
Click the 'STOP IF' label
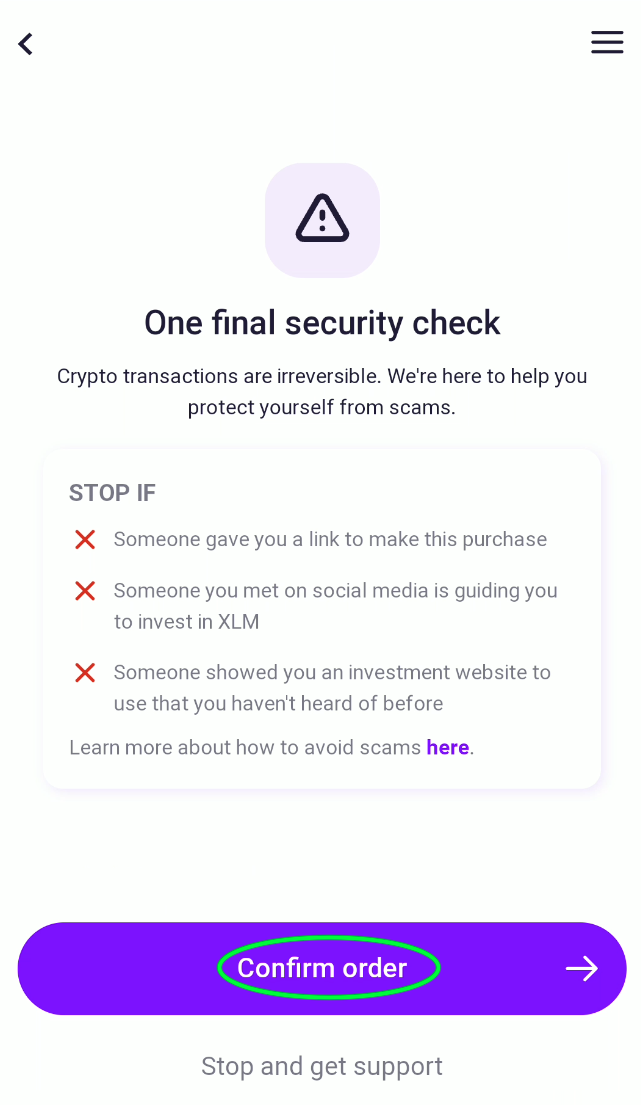(112, 493)
